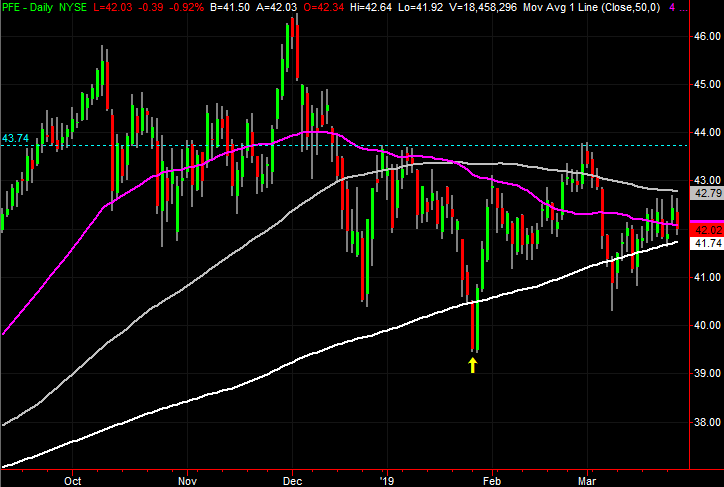Click the 46.00 price axis label
The height and width of the screenshot is (487, 724).
[707, 36]
